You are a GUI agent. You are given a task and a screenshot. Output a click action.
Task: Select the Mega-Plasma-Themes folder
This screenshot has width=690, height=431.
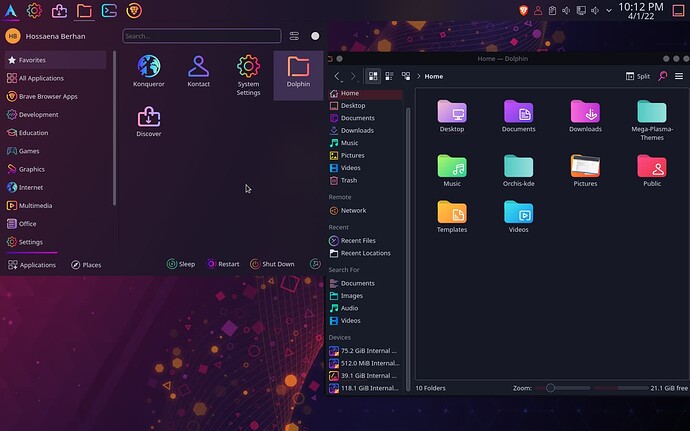click(x=652, y=120)
